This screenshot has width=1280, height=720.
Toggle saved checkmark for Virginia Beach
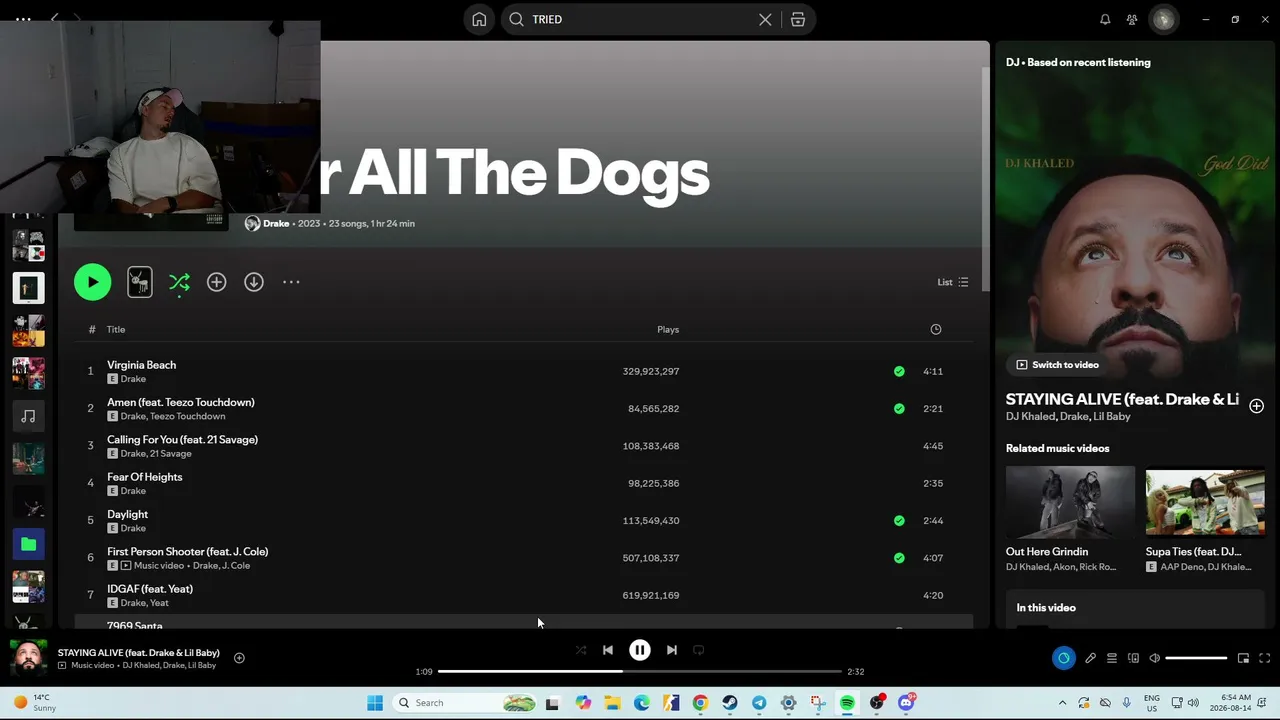point(899,371)
